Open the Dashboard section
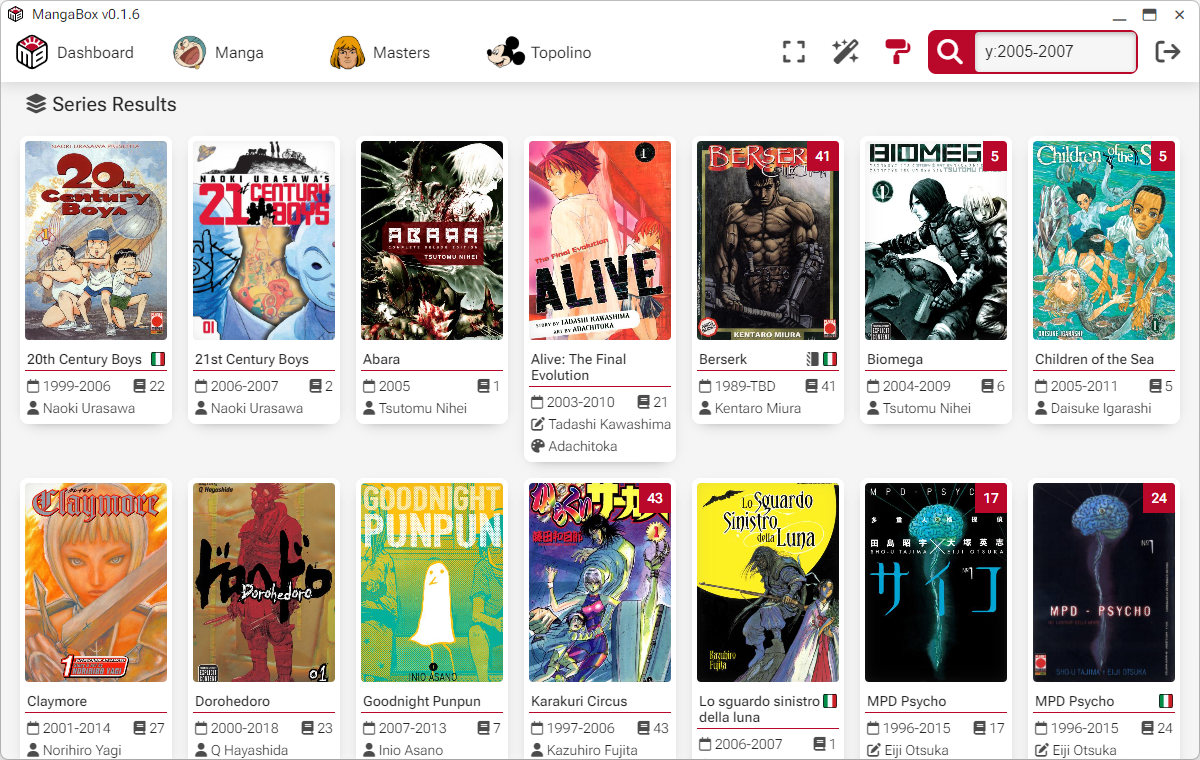 tap(75, 53)
